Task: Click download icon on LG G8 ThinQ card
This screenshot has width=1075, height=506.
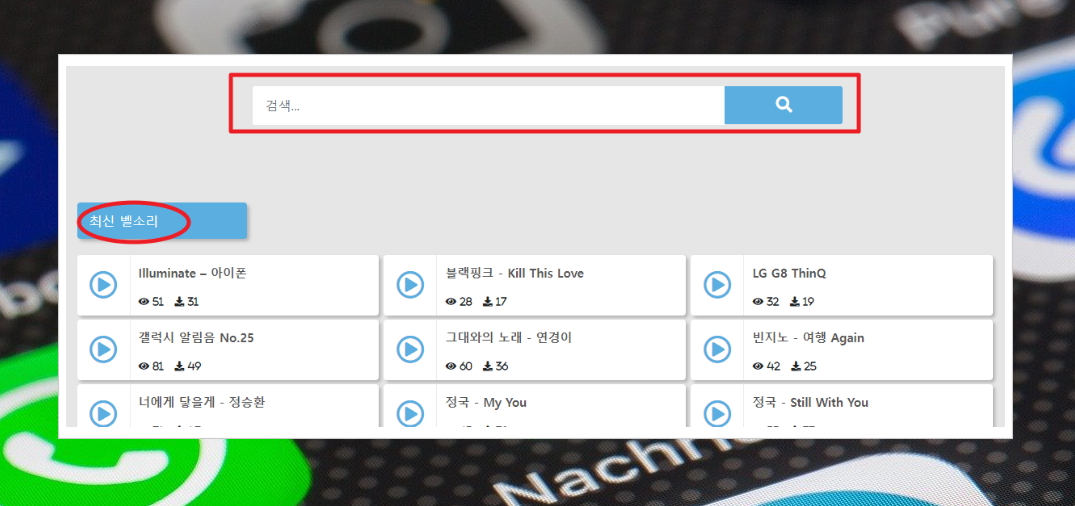Action: [x=795, y=302]
